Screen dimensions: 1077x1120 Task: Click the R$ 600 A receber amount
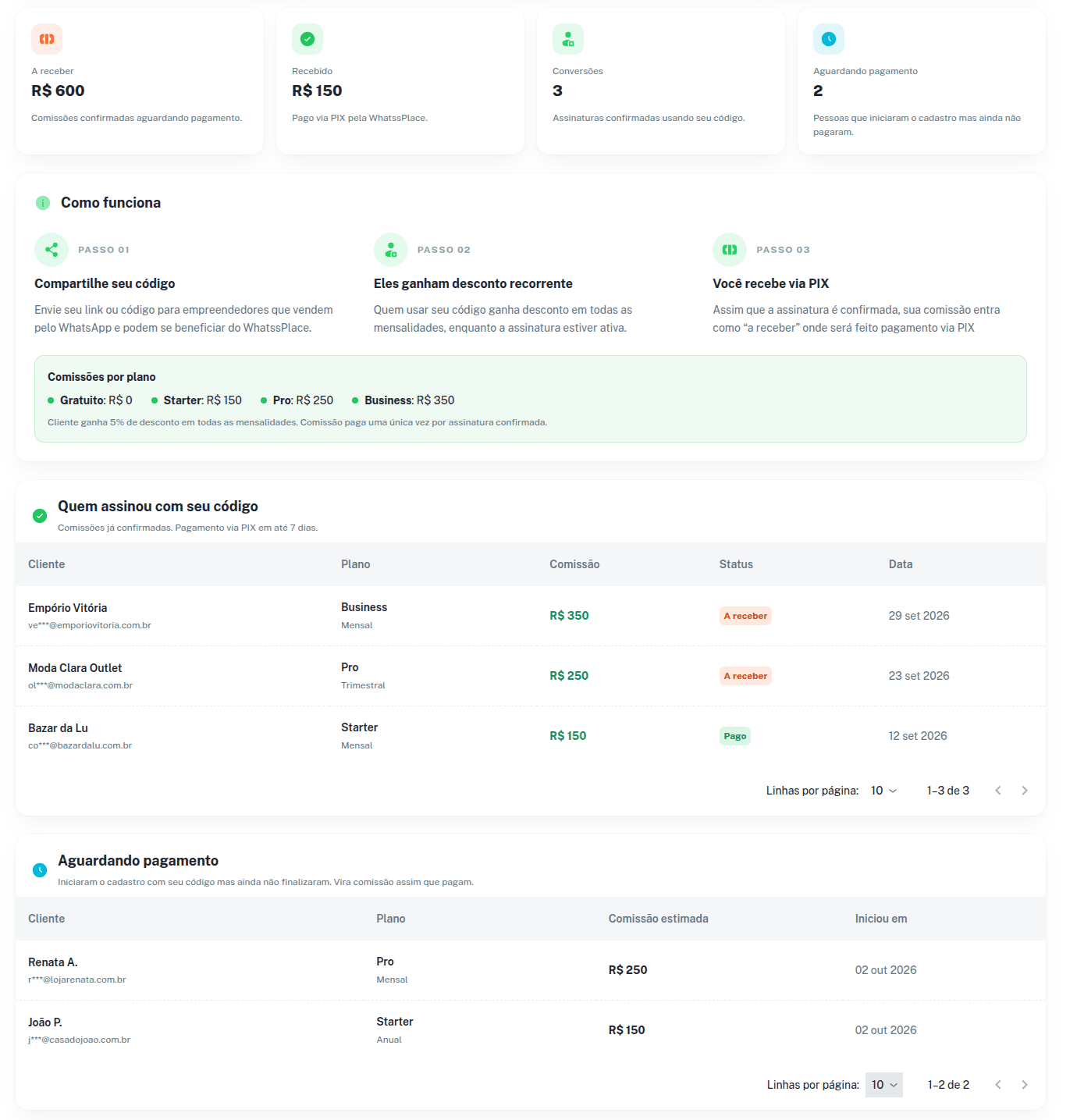58,91
